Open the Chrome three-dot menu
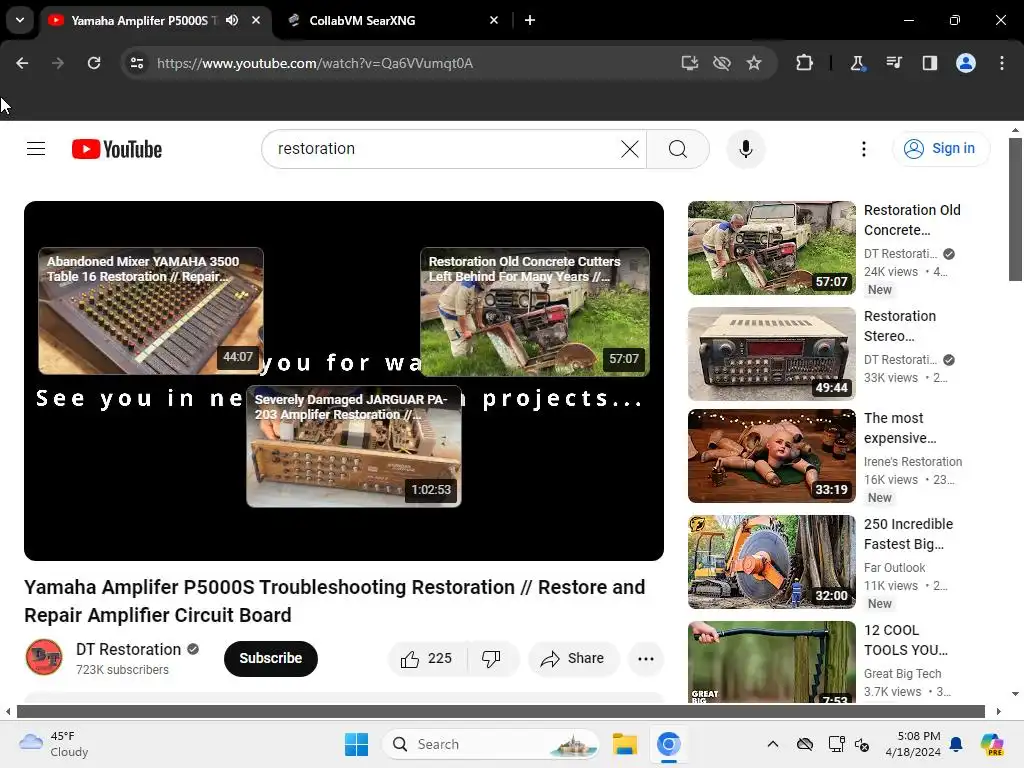Image resolution: width=1024 pixels, height=768 pixels. pos(1002,63)
